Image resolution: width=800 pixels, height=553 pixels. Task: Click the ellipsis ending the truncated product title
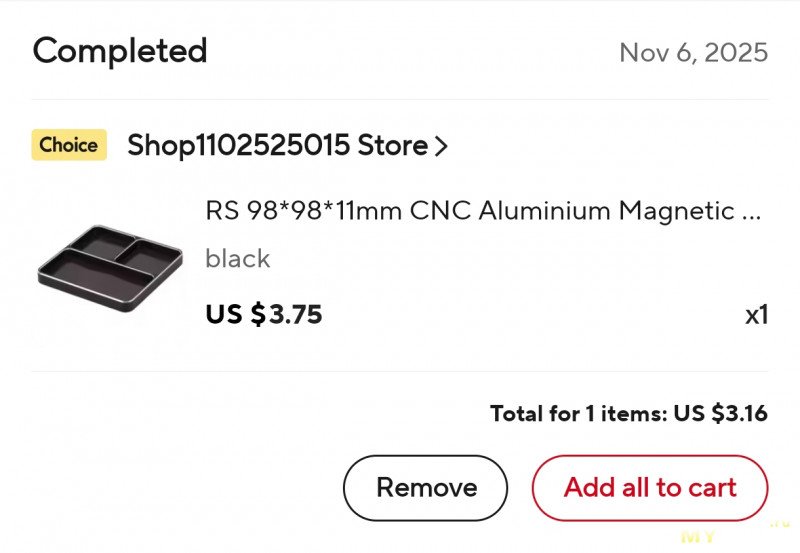click(752, 213)
